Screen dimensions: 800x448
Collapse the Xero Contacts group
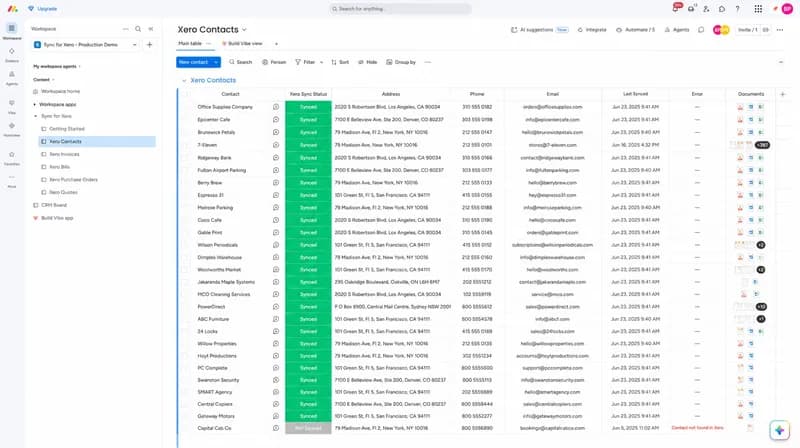pos(184,81)
